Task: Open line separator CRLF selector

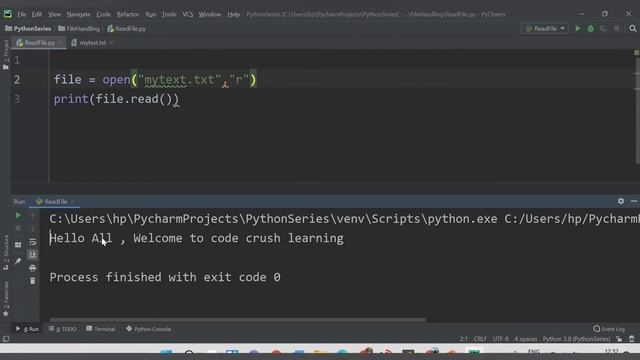Action: pos(480,339)
